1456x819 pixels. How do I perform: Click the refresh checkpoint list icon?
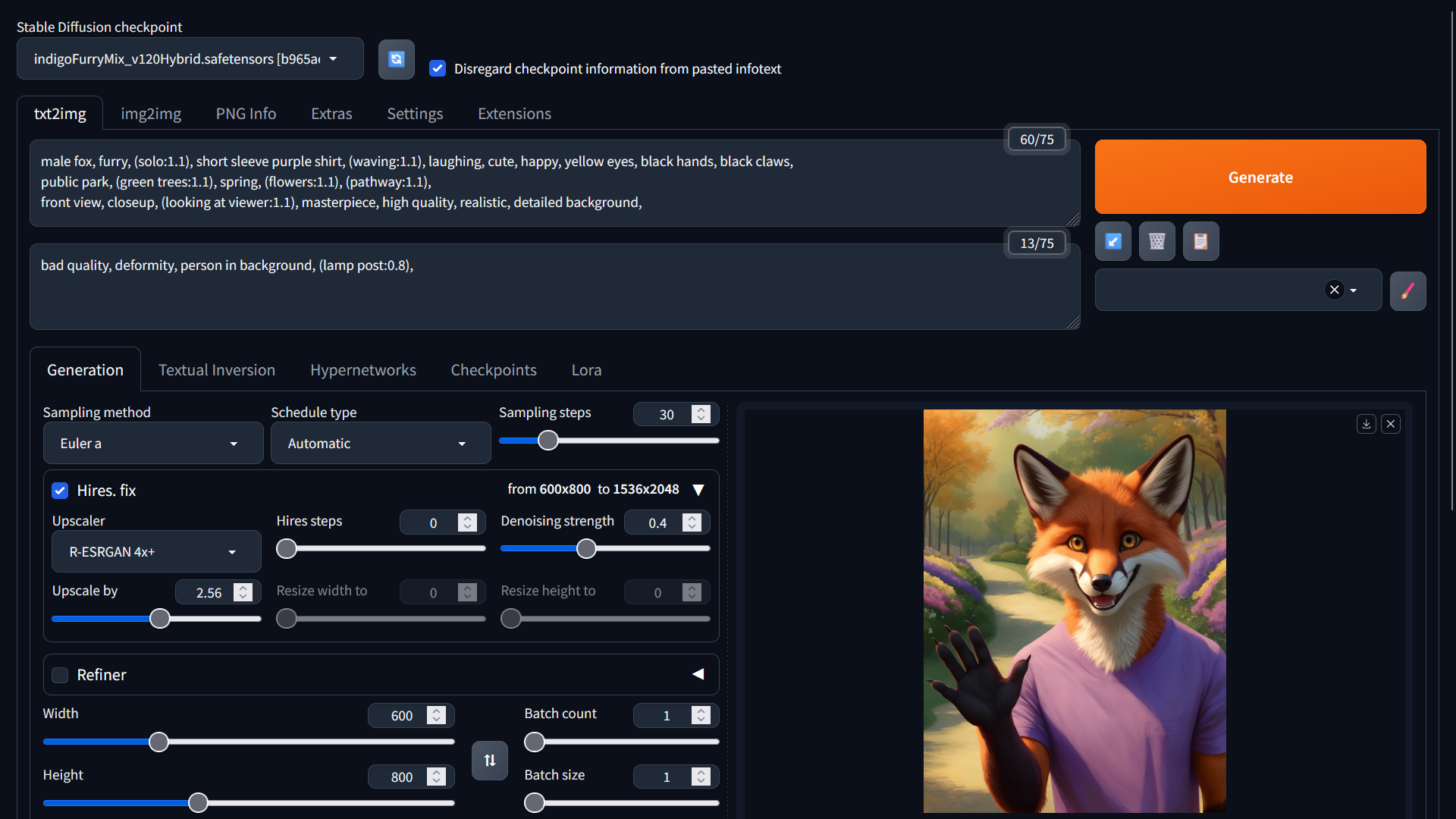[x=396, y=59]
